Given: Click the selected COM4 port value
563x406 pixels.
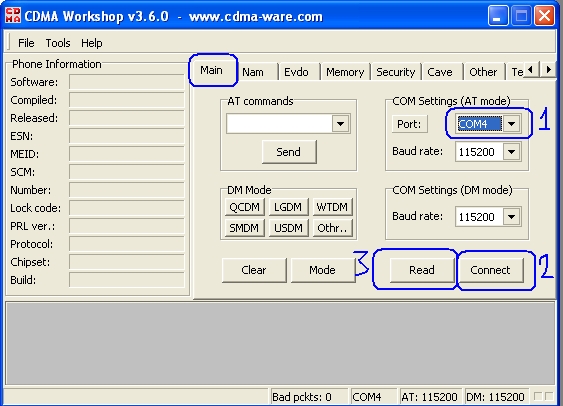Looking at the screenshot, I should 479,124.
